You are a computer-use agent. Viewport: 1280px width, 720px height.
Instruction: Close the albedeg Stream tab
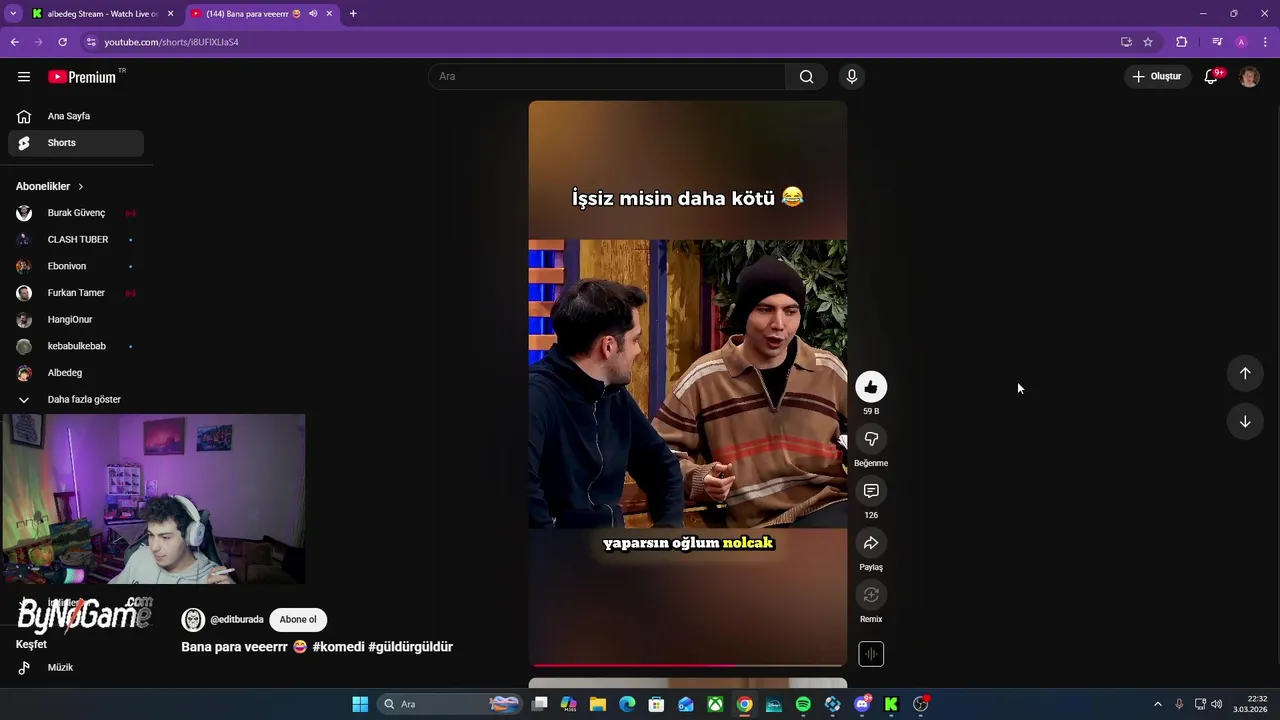170,14
